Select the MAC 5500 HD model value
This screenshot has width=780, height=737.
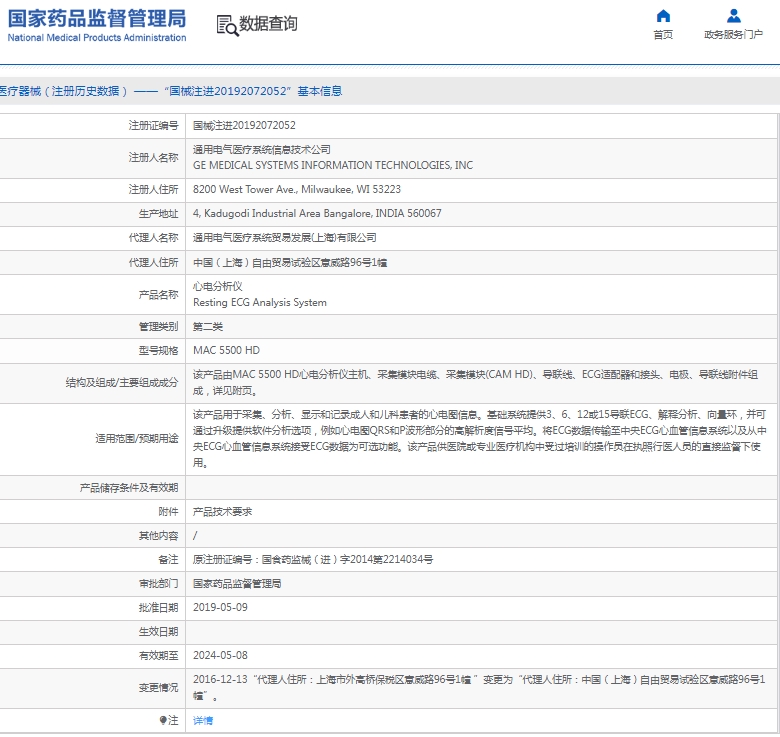[226, 351]
